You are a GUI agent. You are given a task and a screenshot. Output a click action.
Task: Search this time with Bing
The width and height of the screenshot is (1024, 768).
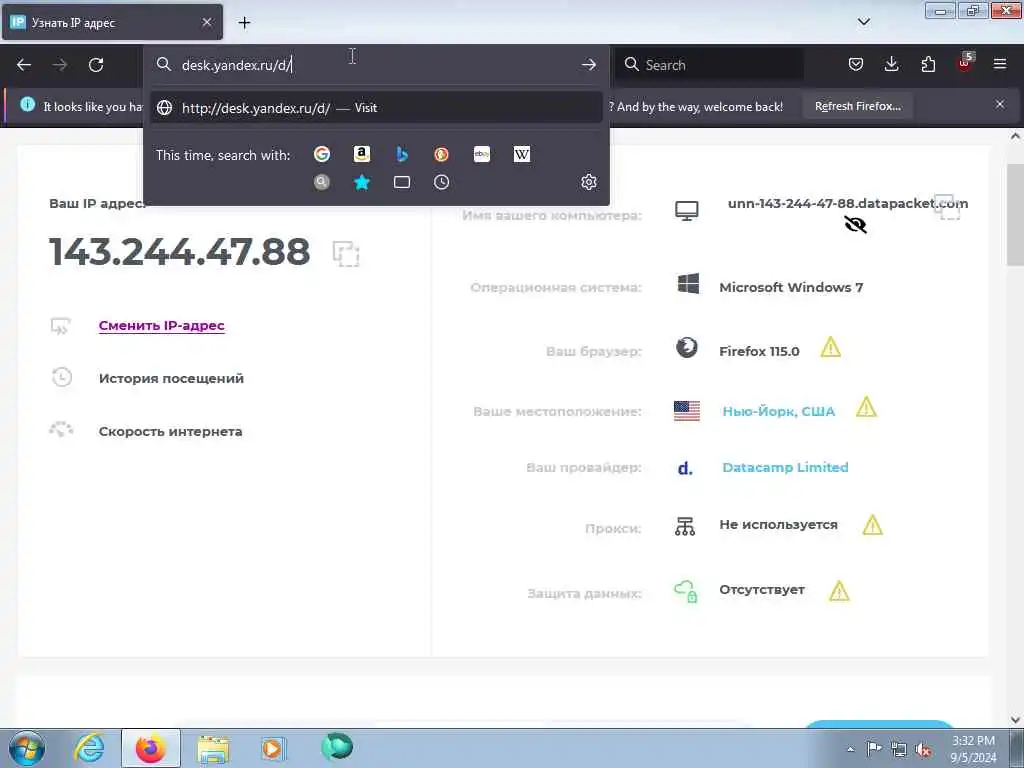point(402,154)
